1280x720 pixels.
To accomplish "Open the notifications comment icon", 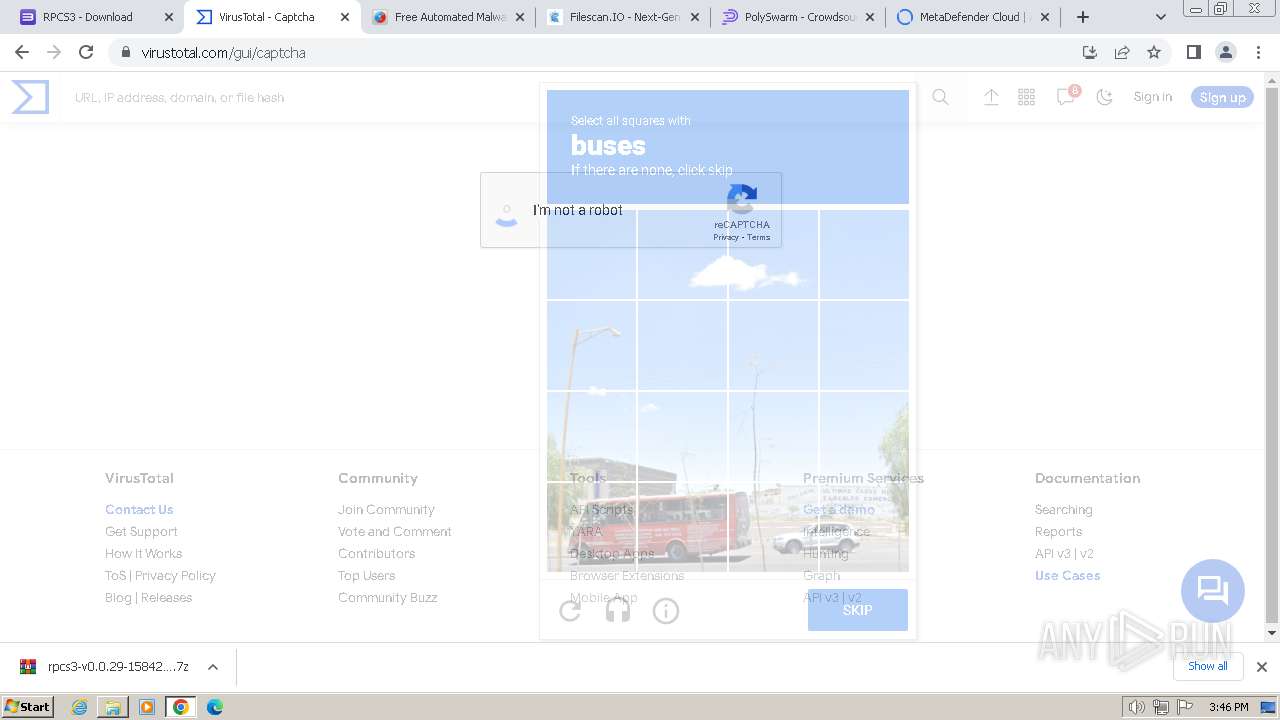I will coord(1066,97).
